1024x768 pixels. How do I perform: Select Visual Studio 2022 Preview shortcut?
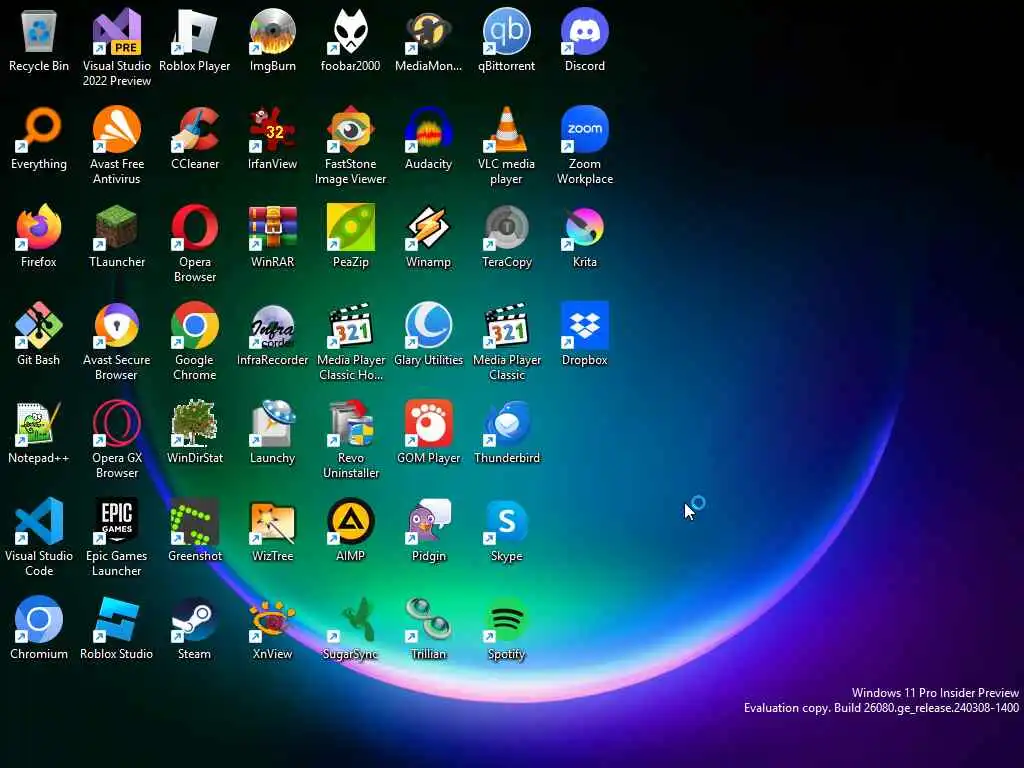(x=117, y=31)
